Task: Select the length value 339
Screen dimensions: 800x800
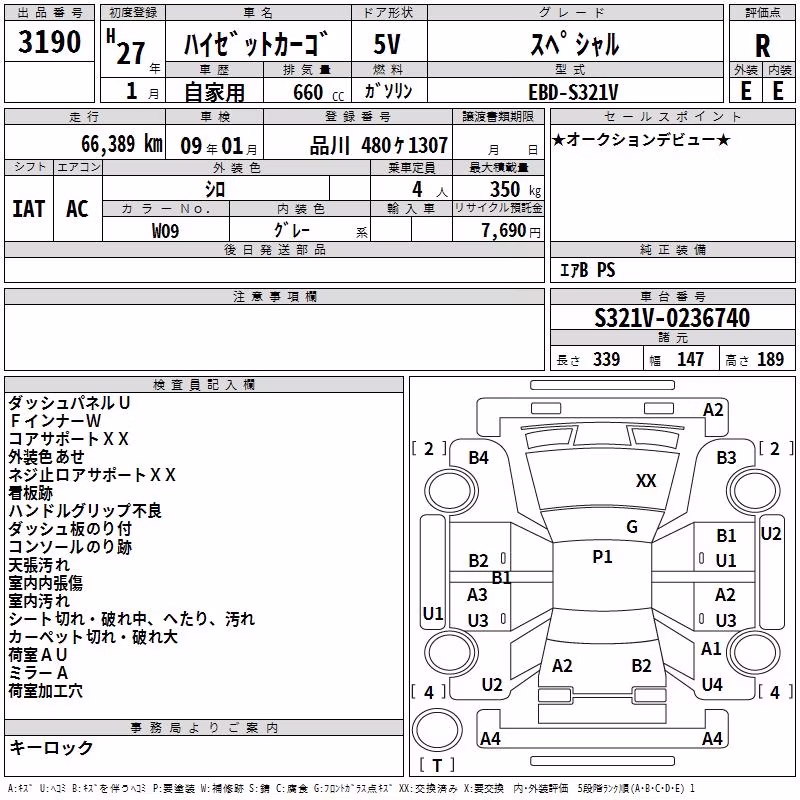Action: (x=606, y=360)
